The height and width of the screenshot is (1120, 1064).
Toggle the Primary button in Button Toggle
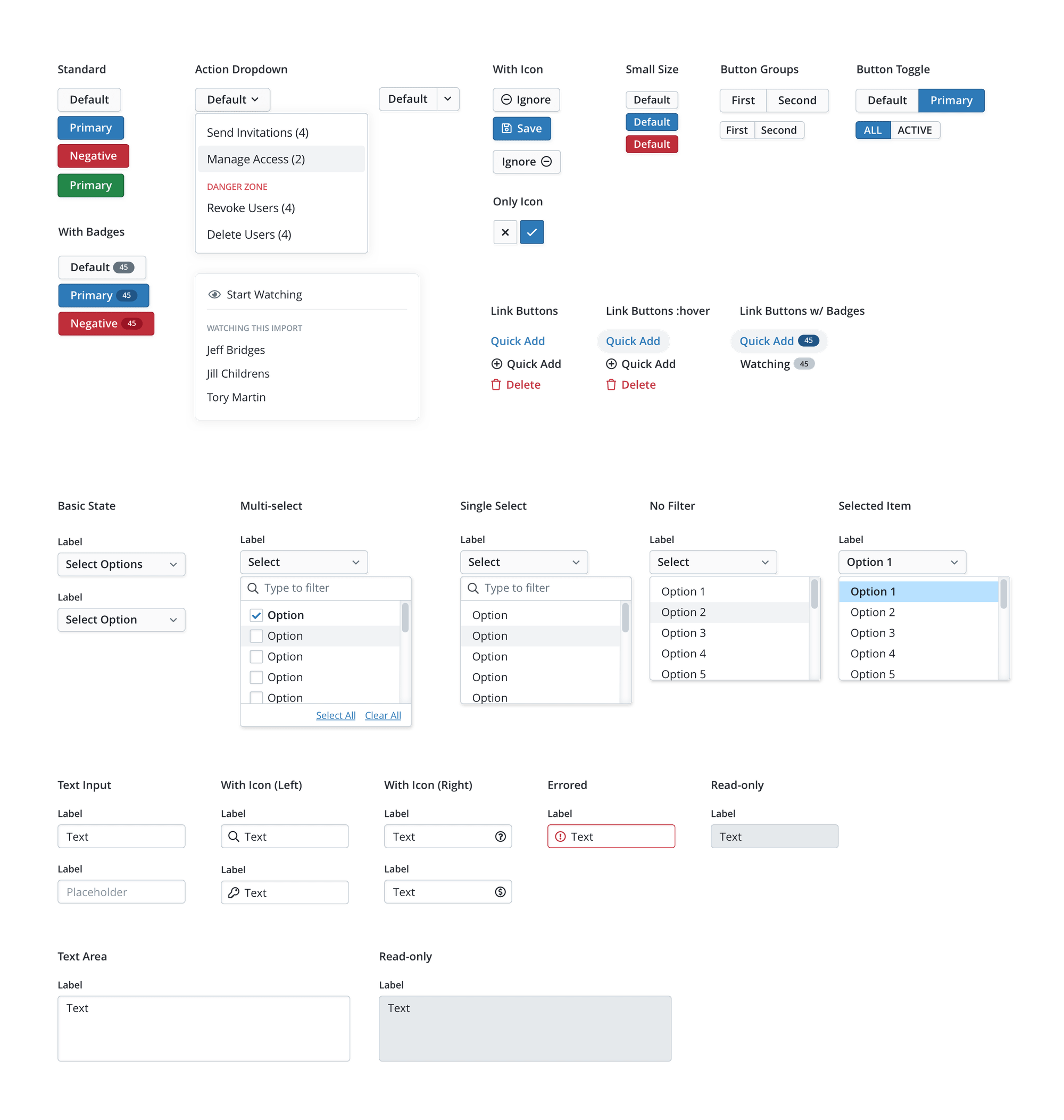pos(951,99)
